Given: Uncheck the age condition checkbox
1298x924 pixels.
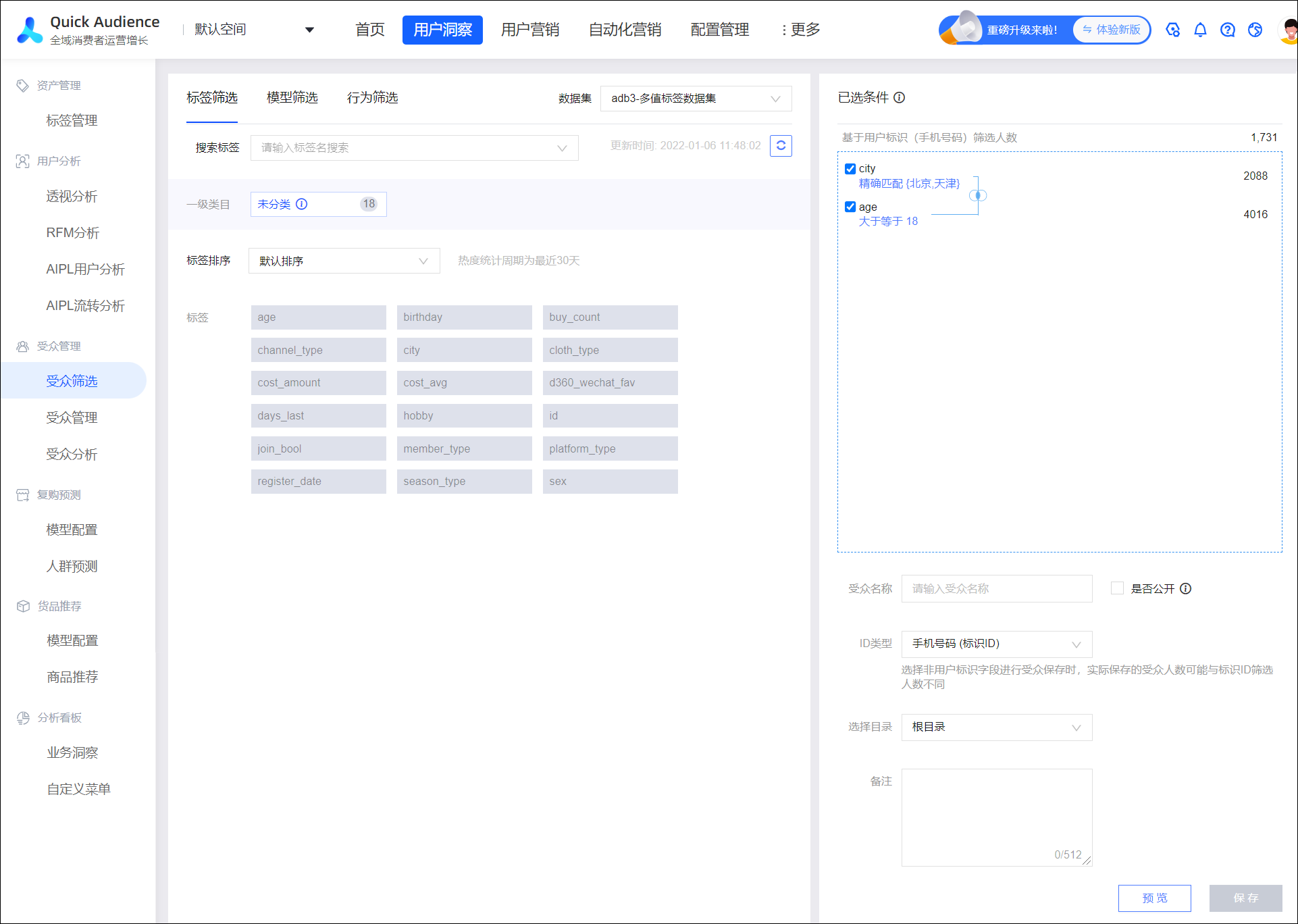Looking at the screenshot, I should pyautogui.click(x=850, y=207).
